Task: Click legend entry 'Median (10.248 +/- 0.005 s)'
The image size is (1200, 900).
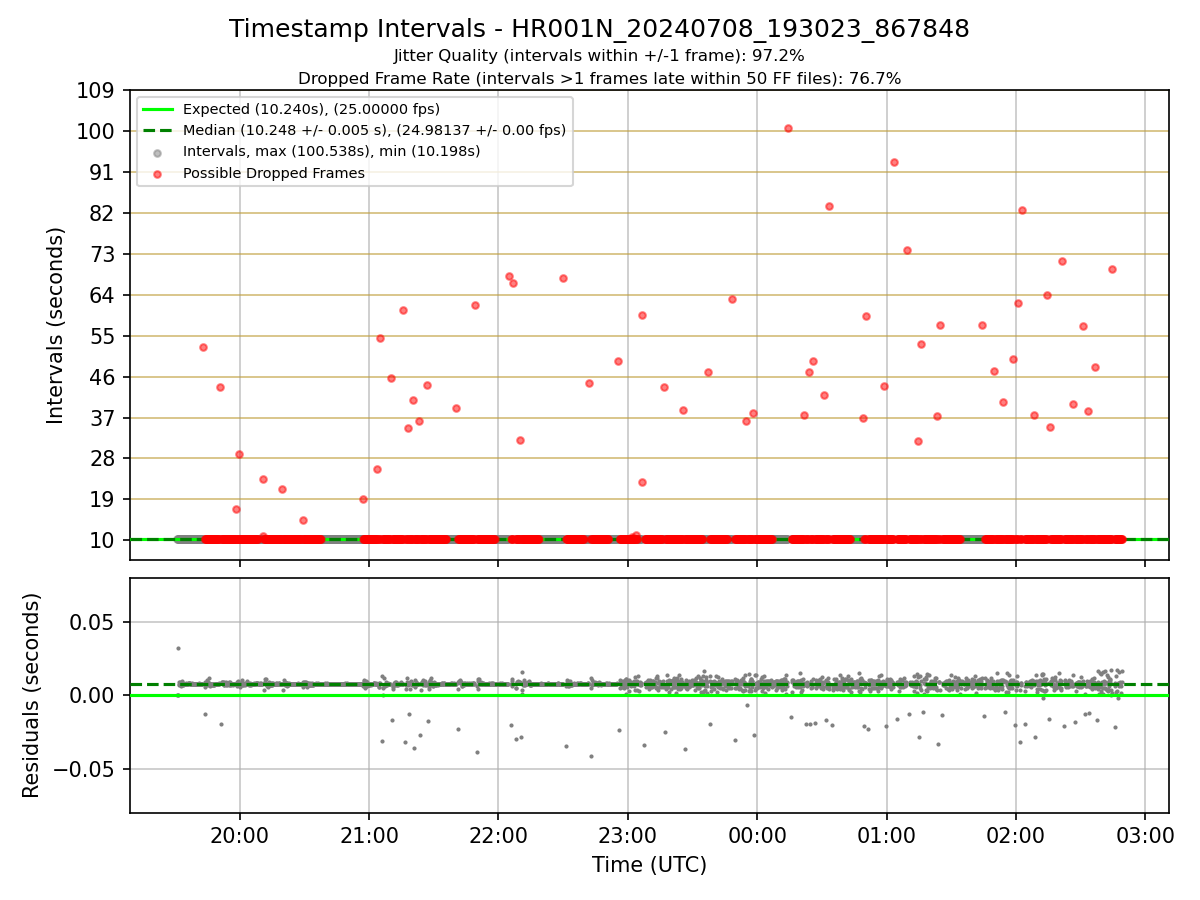Action: (374, 130)
